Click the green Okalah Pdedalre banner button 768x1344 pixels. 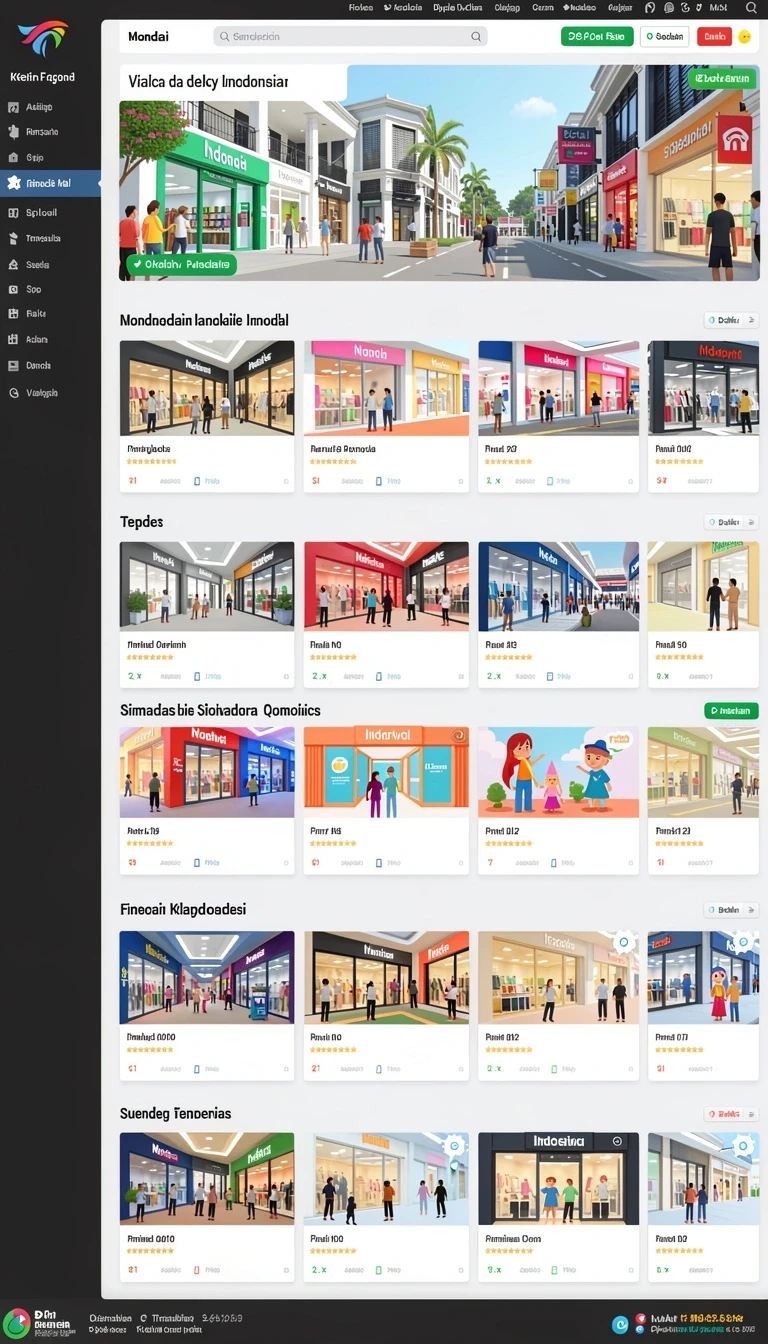click(x=182, y=265)
